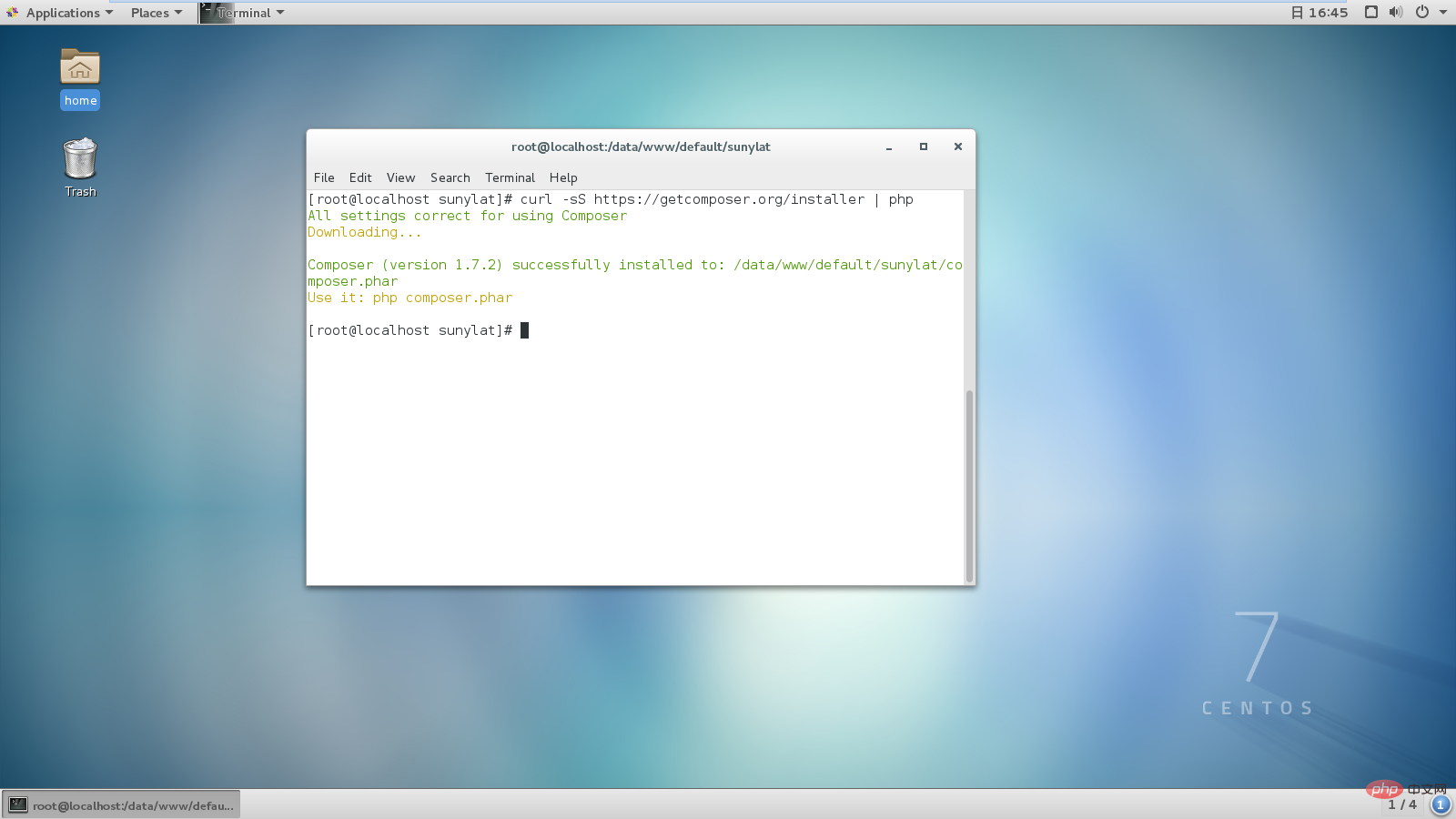This screenshot has width=1456, height=819.
Task: Click the terminal icon in bottom taskbar
Action: pyautogui.click(x=18, y=804)
